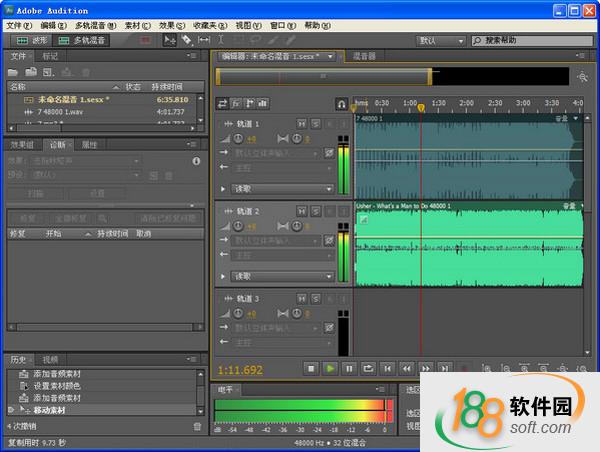Mute track 1 with M button
The width and height of the screenshot is (600, 452).
302,124
